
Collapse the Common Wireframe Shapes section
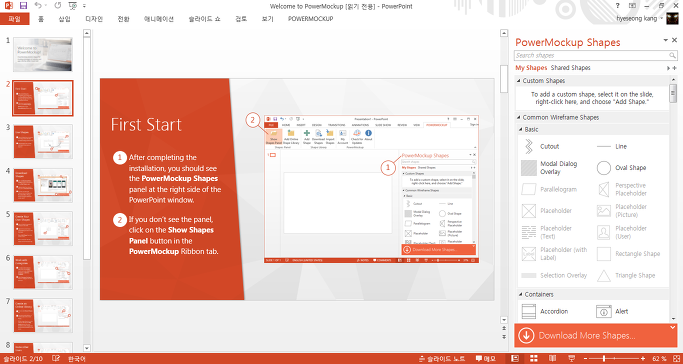point(518,117)
